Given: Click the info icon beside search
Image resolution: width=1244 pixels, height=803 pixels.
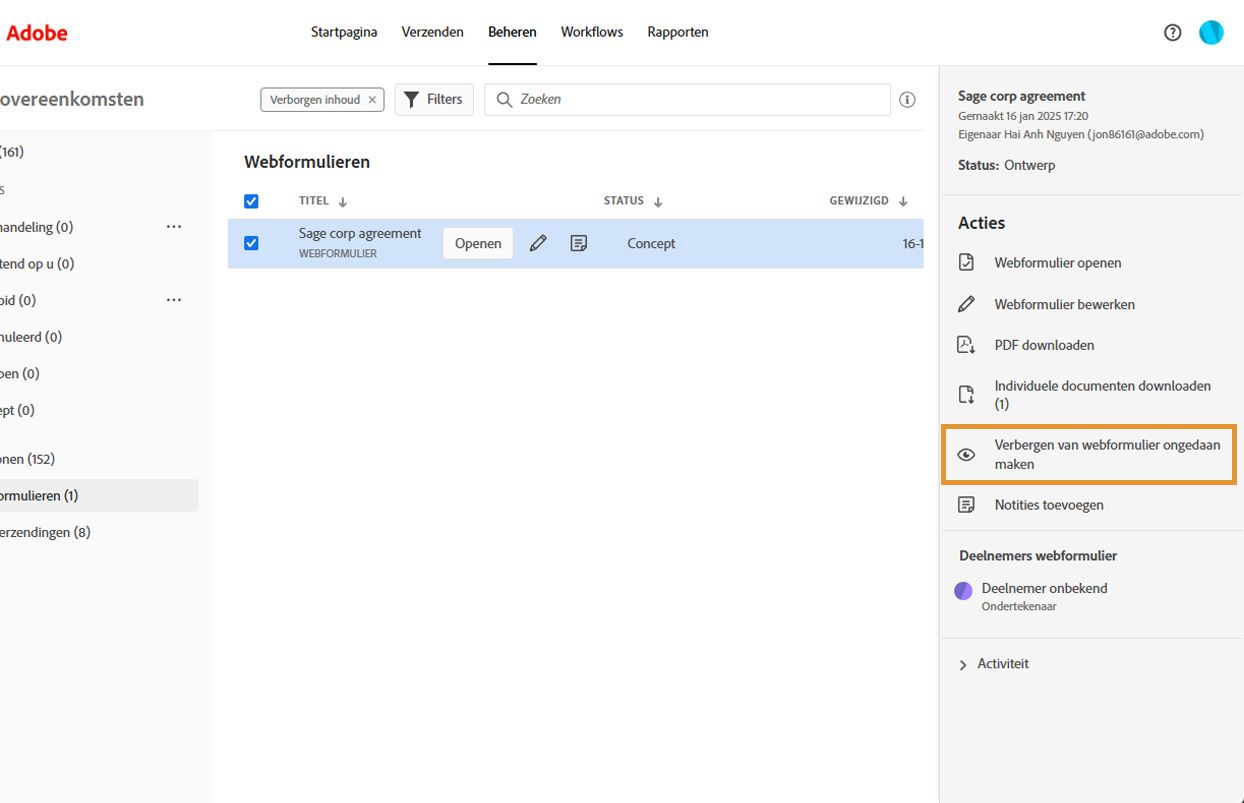Looking at the screenshot, I should 907,99.
